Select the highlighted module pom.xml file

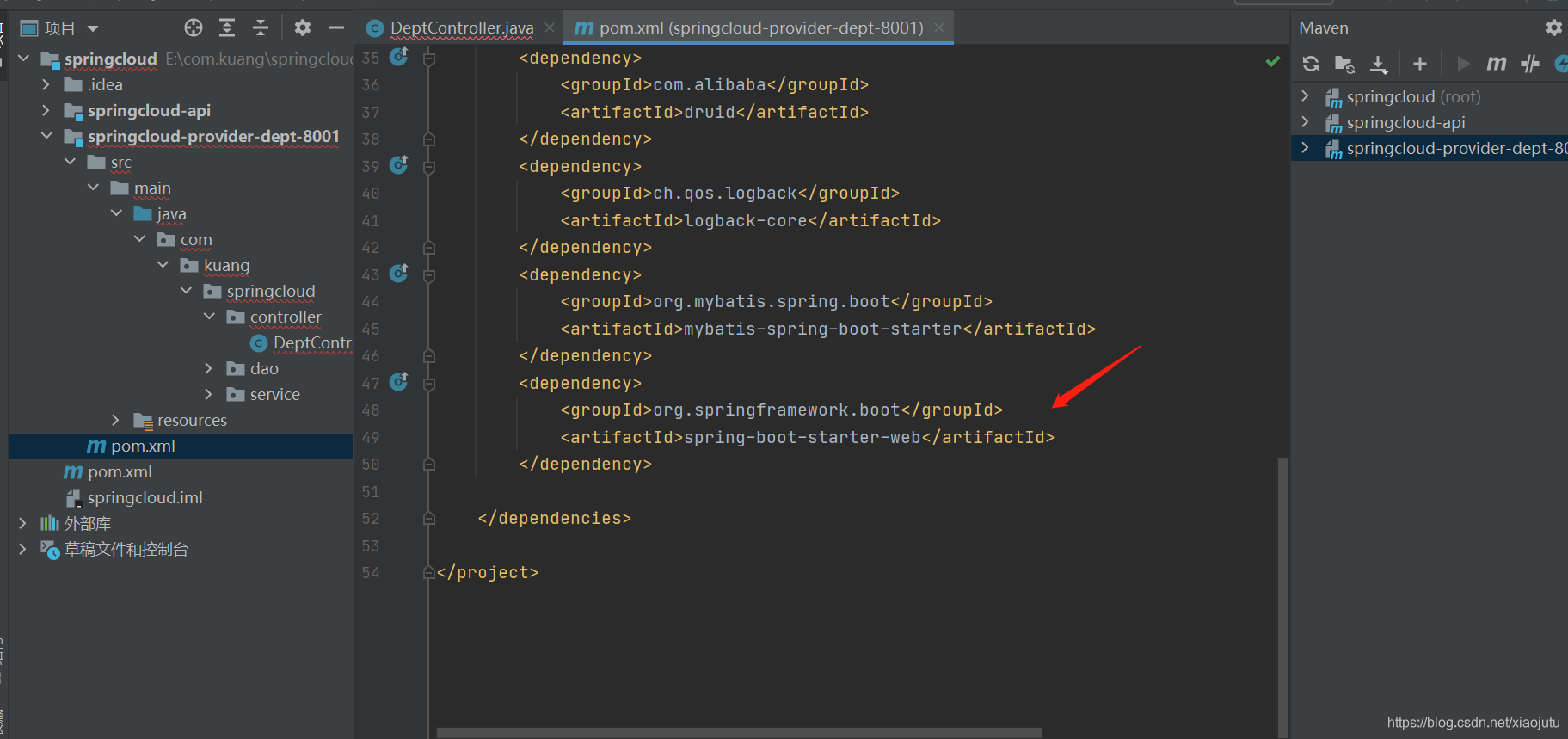181,446
